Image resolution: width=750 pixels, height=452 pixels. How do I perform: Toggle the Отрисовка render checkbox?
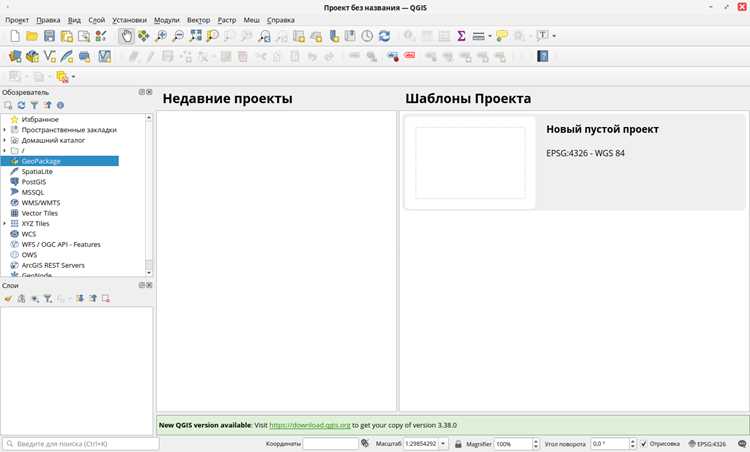[644, 444]
